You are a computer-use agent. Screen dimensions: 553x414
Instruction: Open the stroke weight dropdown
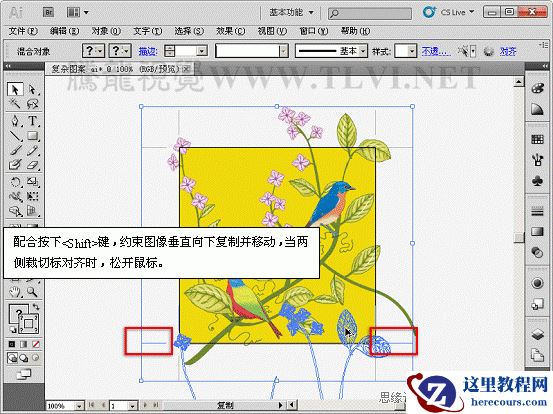(x=202, y=51)
